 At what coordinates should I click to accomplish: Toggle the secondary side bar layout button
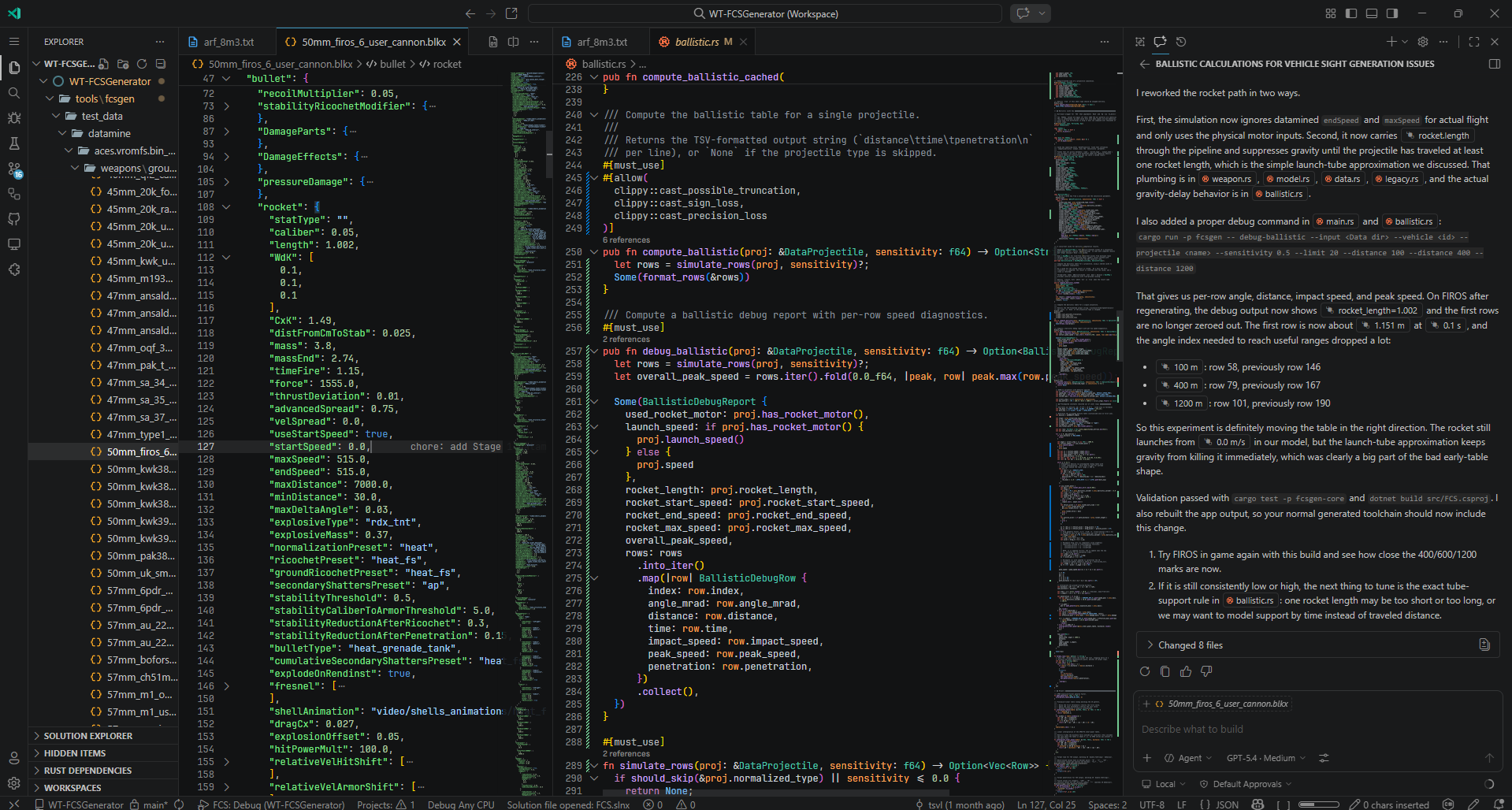coord(1392,13)
